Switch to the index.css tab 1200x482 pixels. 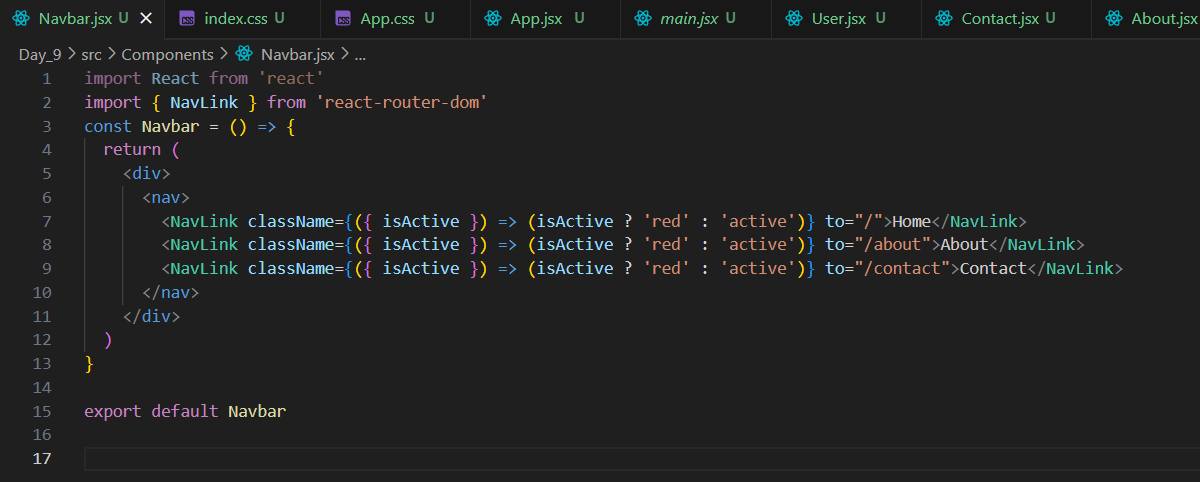(243, 18)
